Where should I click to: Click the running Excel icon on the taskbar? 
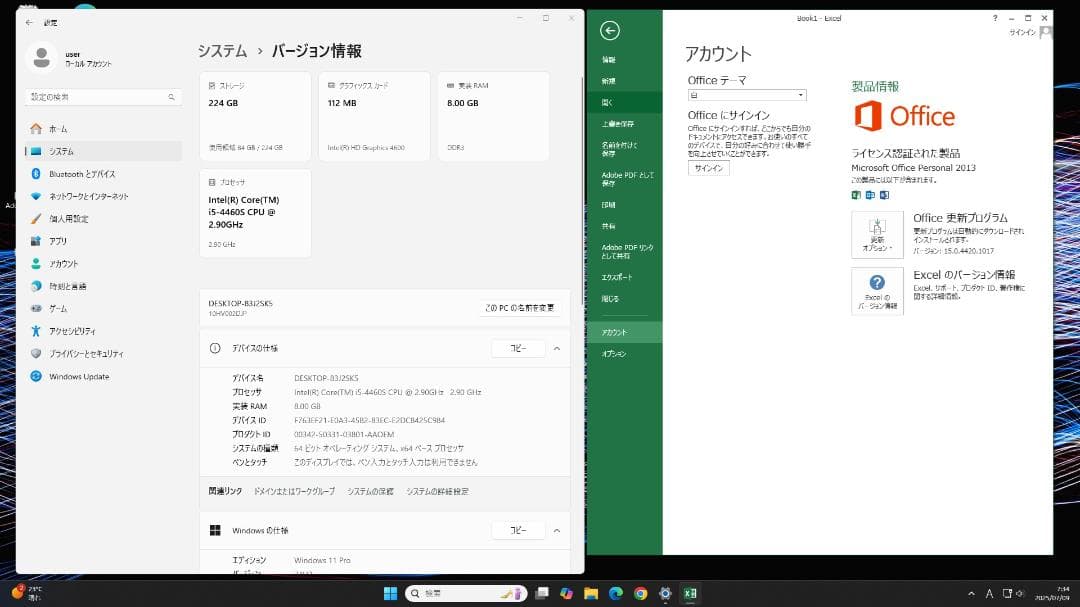pos(689,592)
